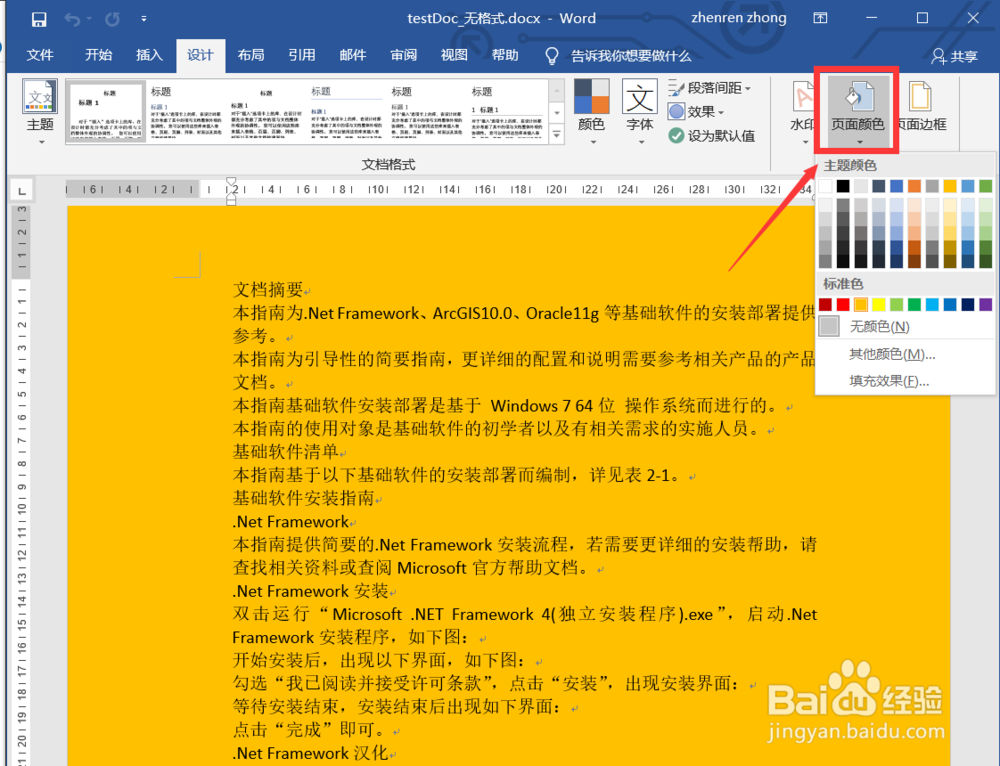Switch to the 审阅 ribbon tab
1000x766 pixels.
click(404, 55)
